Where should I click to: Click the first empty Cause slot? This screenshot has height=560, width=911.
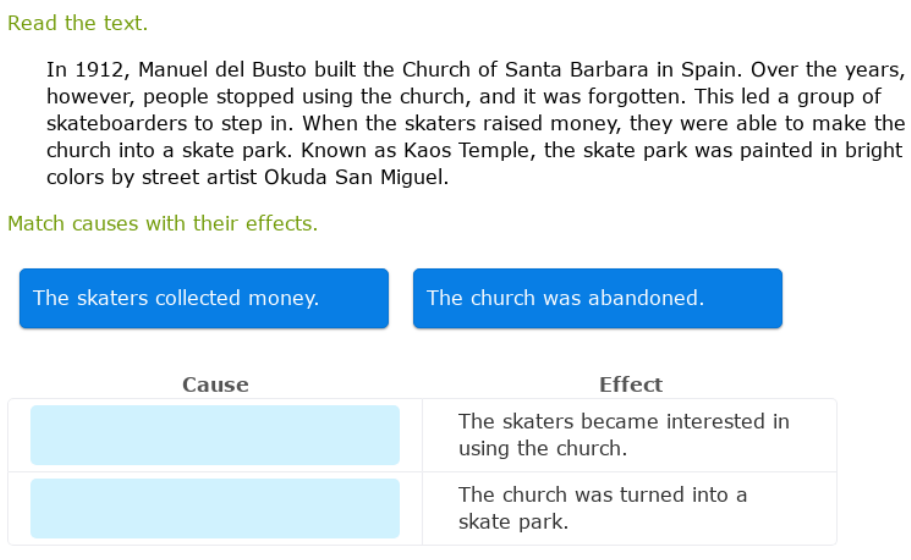point(215,435)
